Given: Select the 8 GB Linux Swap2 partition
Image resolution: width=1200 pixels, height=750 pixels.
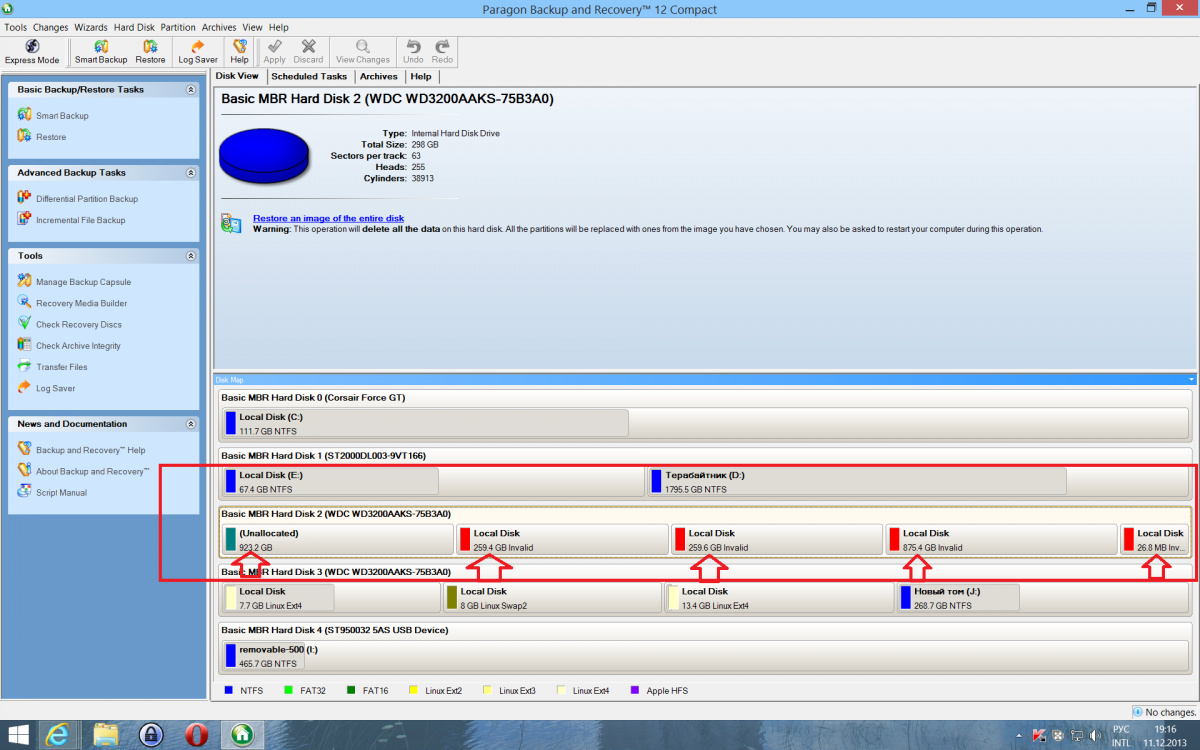Looking at the screenshot, I should point(552,598).
